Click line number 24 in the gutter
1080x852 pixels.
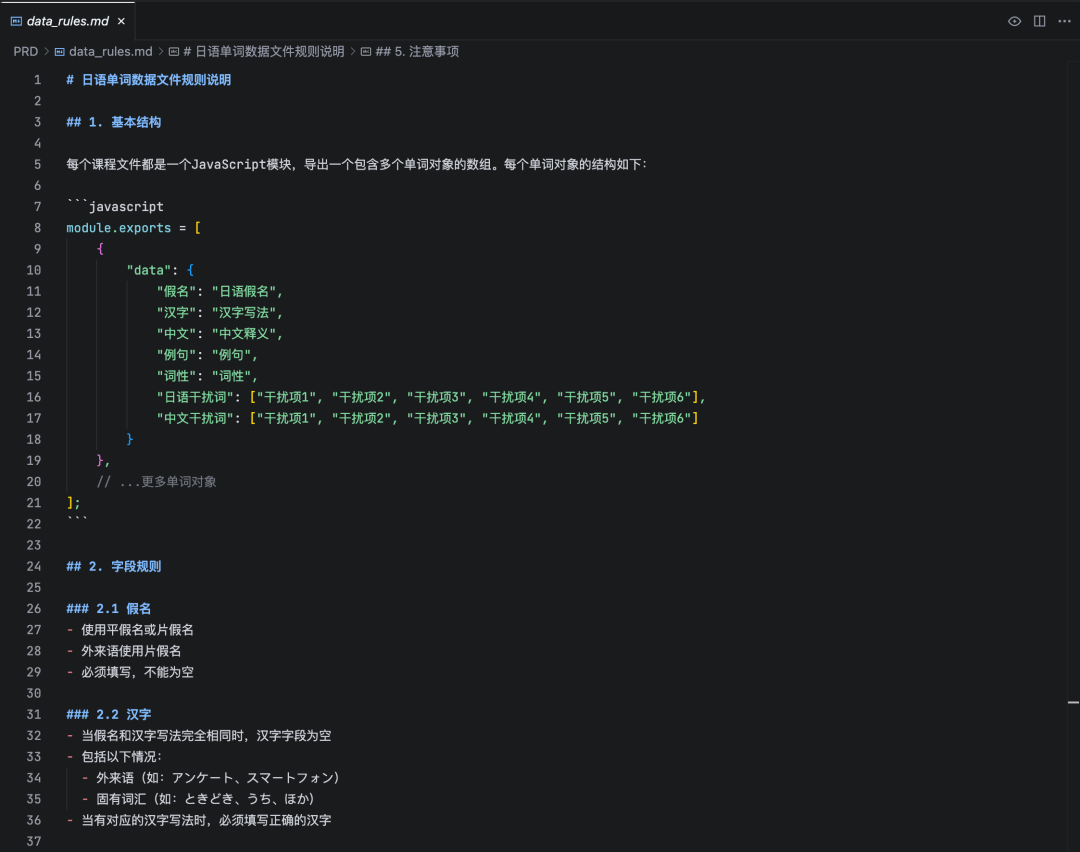[x=34, y=566]
